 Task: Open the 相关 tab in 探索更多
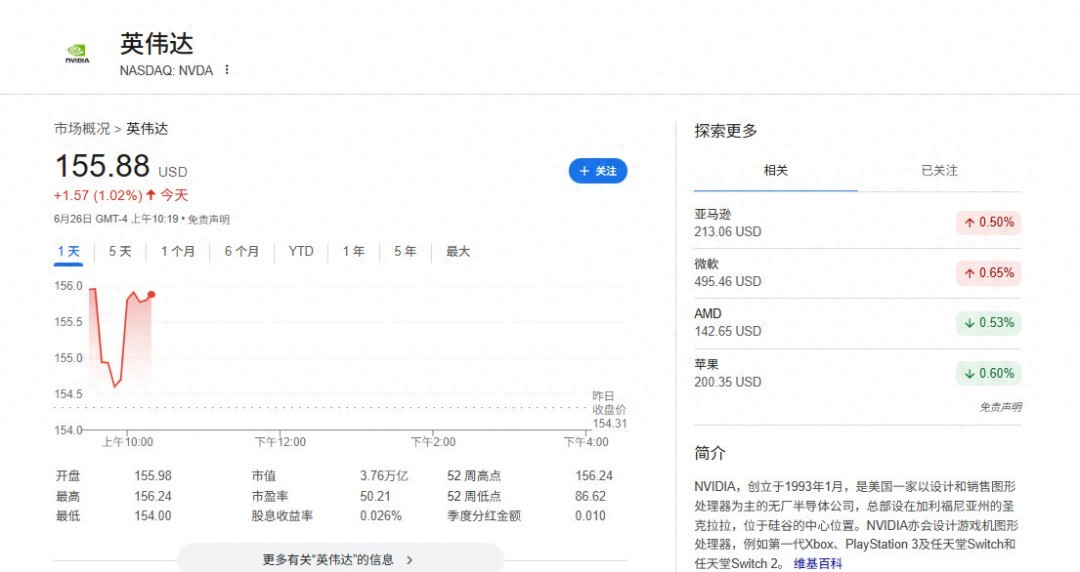tap(776, 170)
